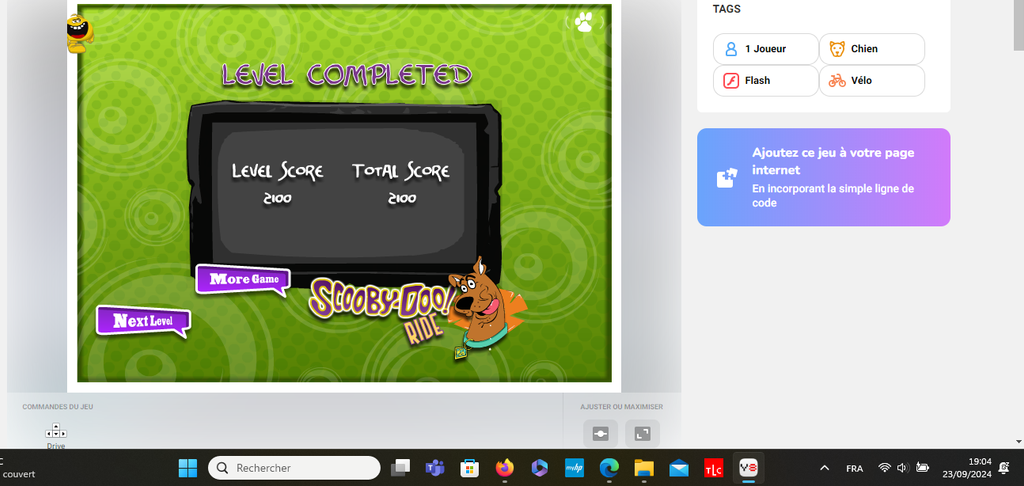Open Firefox from the taskbar
Viewport: 1024px width, 486px height.
point(505,468)
